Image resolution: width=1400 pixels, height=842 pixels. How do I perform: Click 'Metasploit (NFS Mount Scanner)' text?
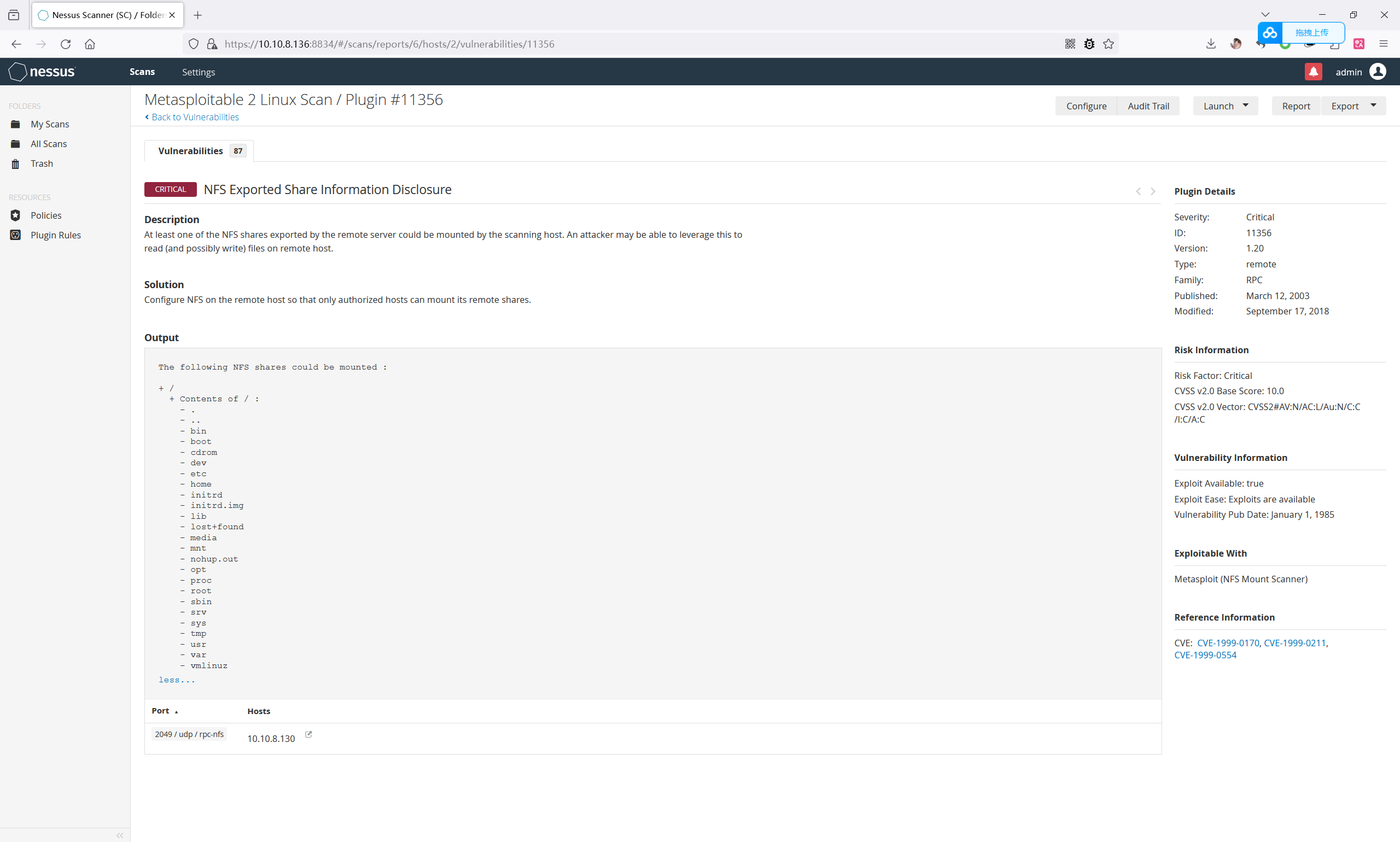(x=1240, y=578)
